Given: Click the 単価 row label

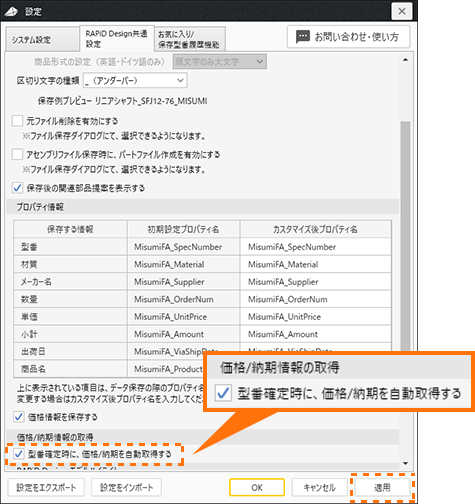Looking at the screenshot, I should point(29,317).
